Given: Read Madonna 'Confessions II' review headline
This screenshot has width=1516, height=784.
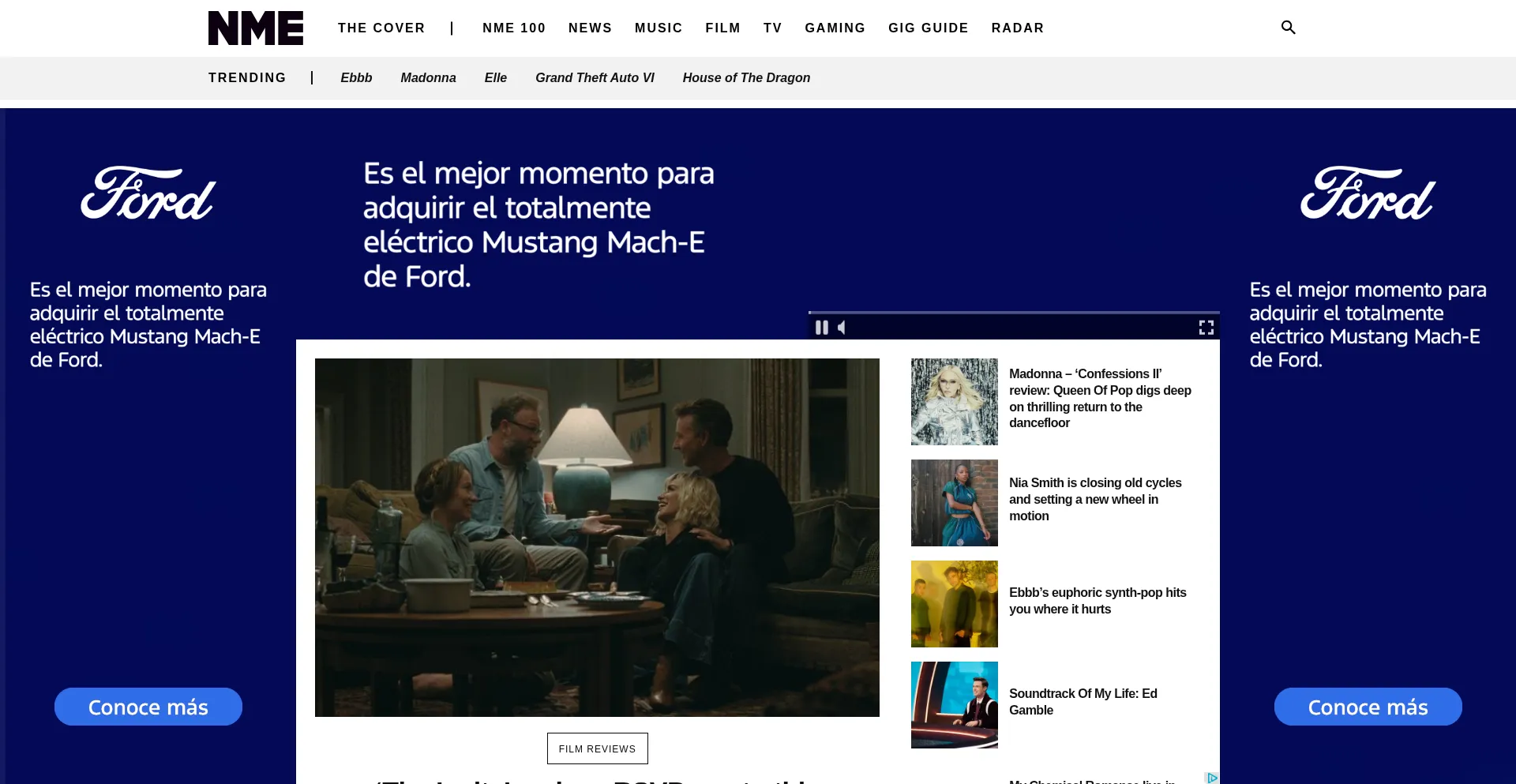Looking at the screenshot, I should (x=1101, y=398).
